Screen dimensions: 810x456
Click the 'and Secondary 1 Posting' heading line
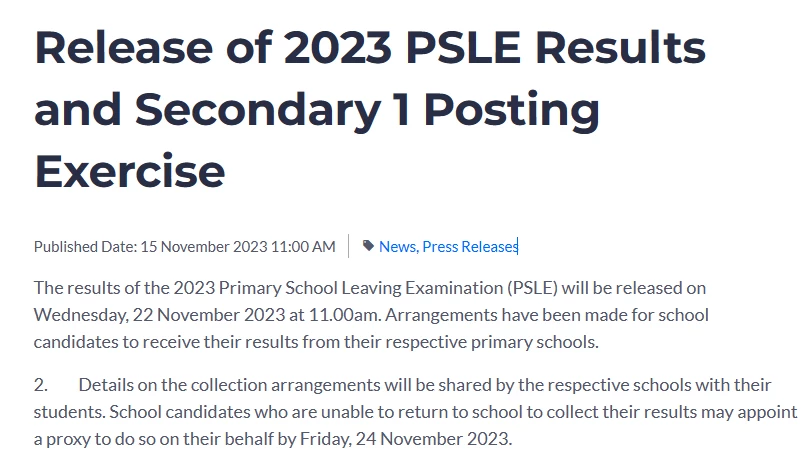317,109
